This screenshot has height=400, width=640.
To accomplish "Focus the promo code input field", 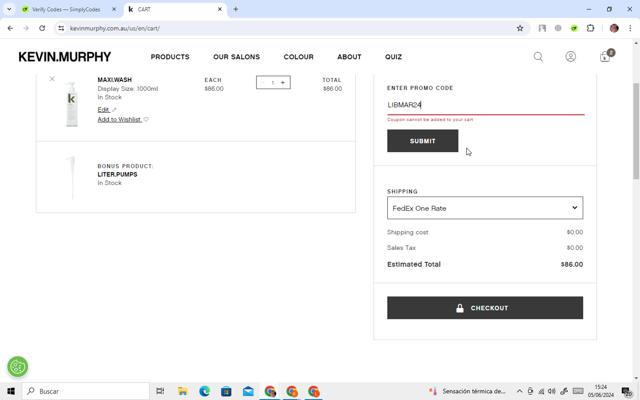I will point(486,105).
